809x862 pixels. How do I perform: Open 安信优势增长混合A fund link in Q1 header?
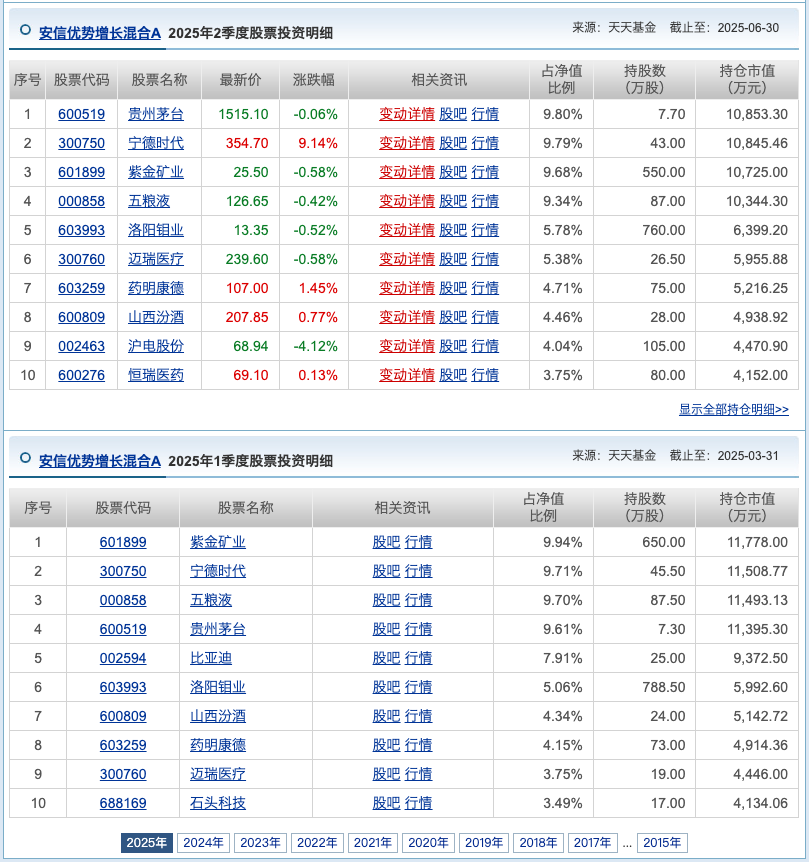(x=99, y=461)
